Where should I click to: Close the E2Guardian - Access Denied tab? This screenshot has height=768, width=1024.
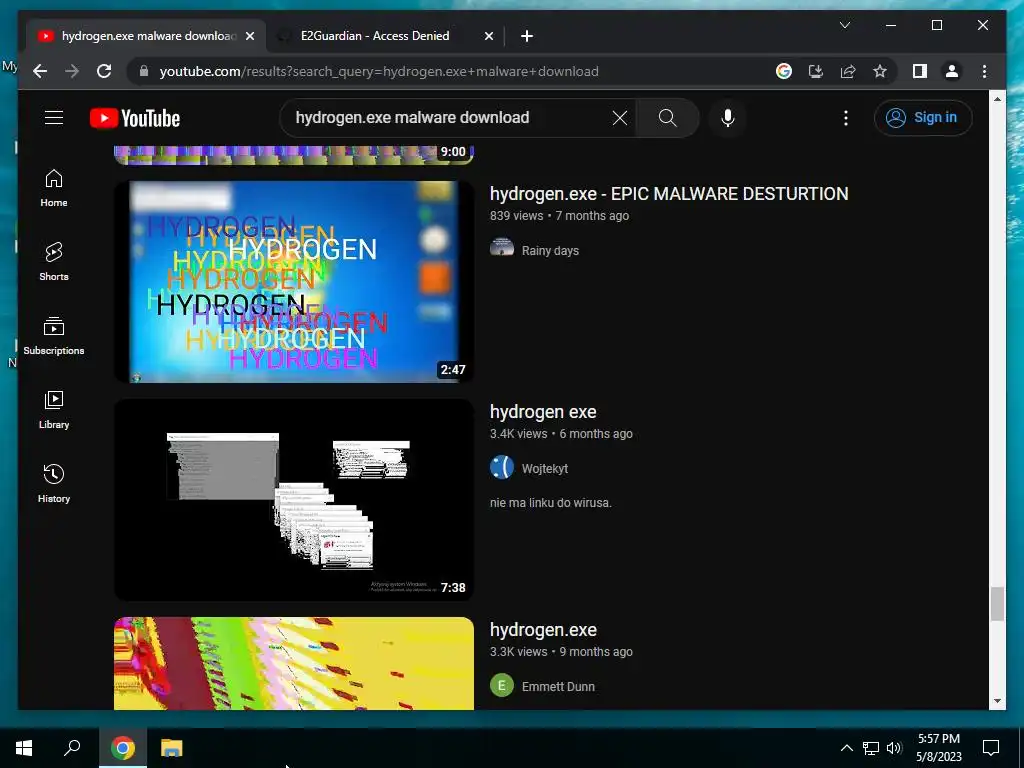(x=488, y=36)
